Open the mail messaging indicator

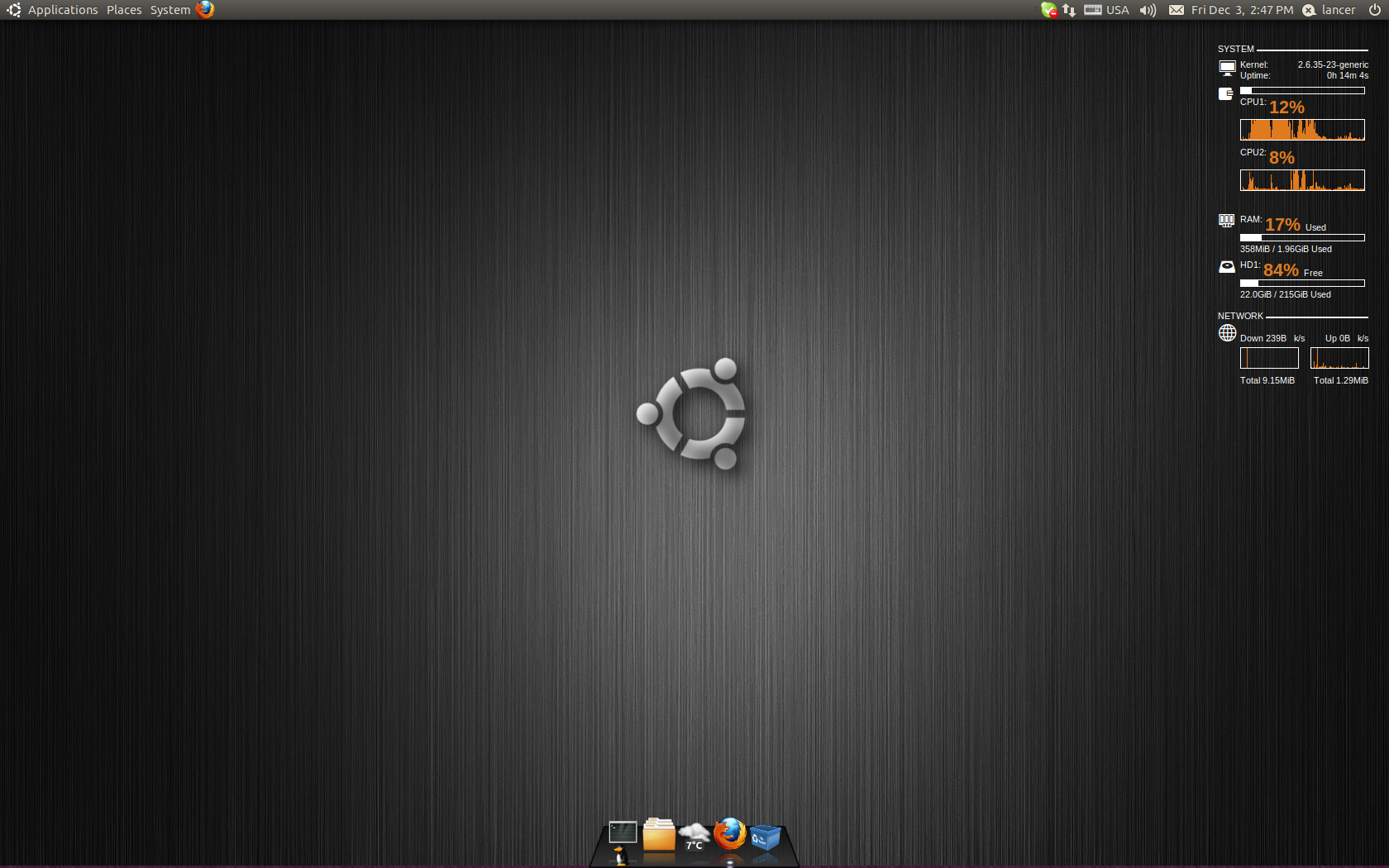[x=1176, y=10]
